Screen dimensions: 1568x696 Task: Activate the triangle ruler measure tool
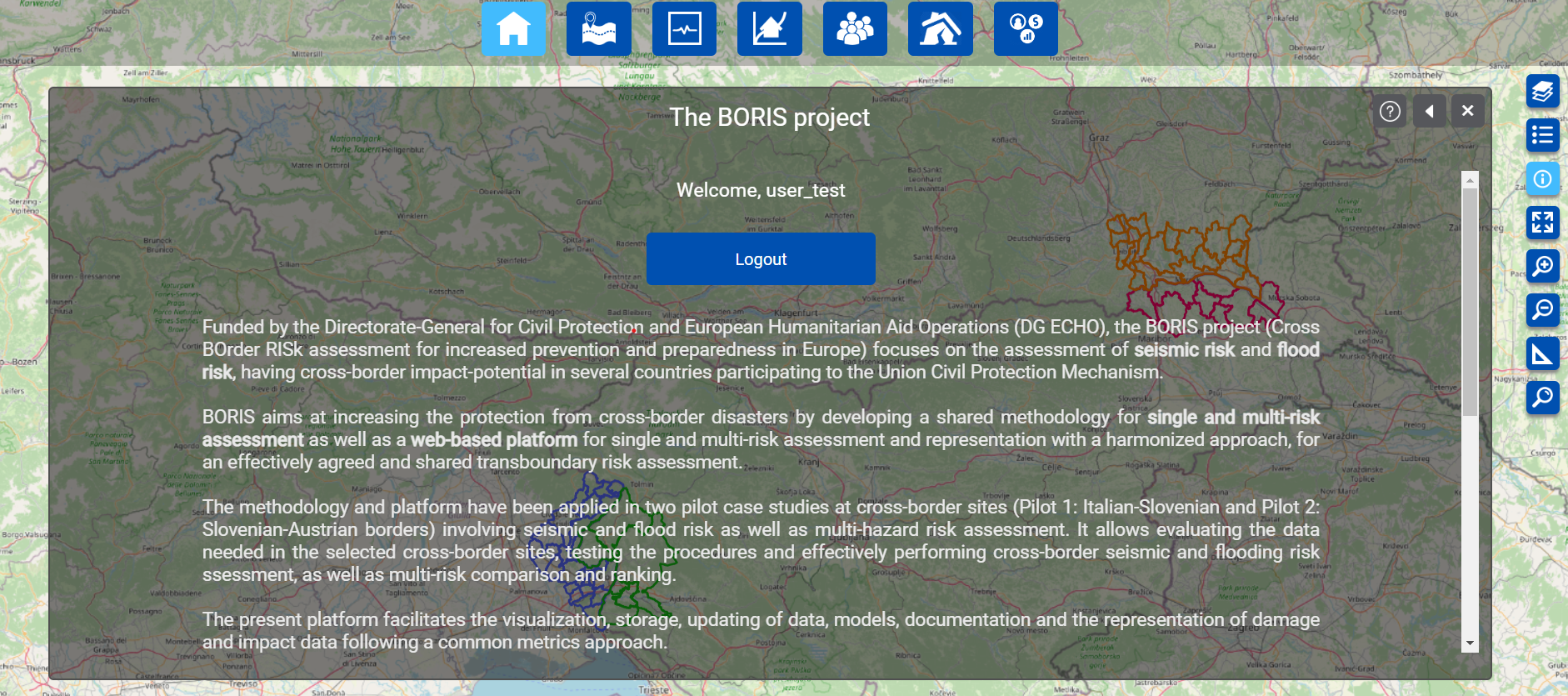(x=1542, y=353)
